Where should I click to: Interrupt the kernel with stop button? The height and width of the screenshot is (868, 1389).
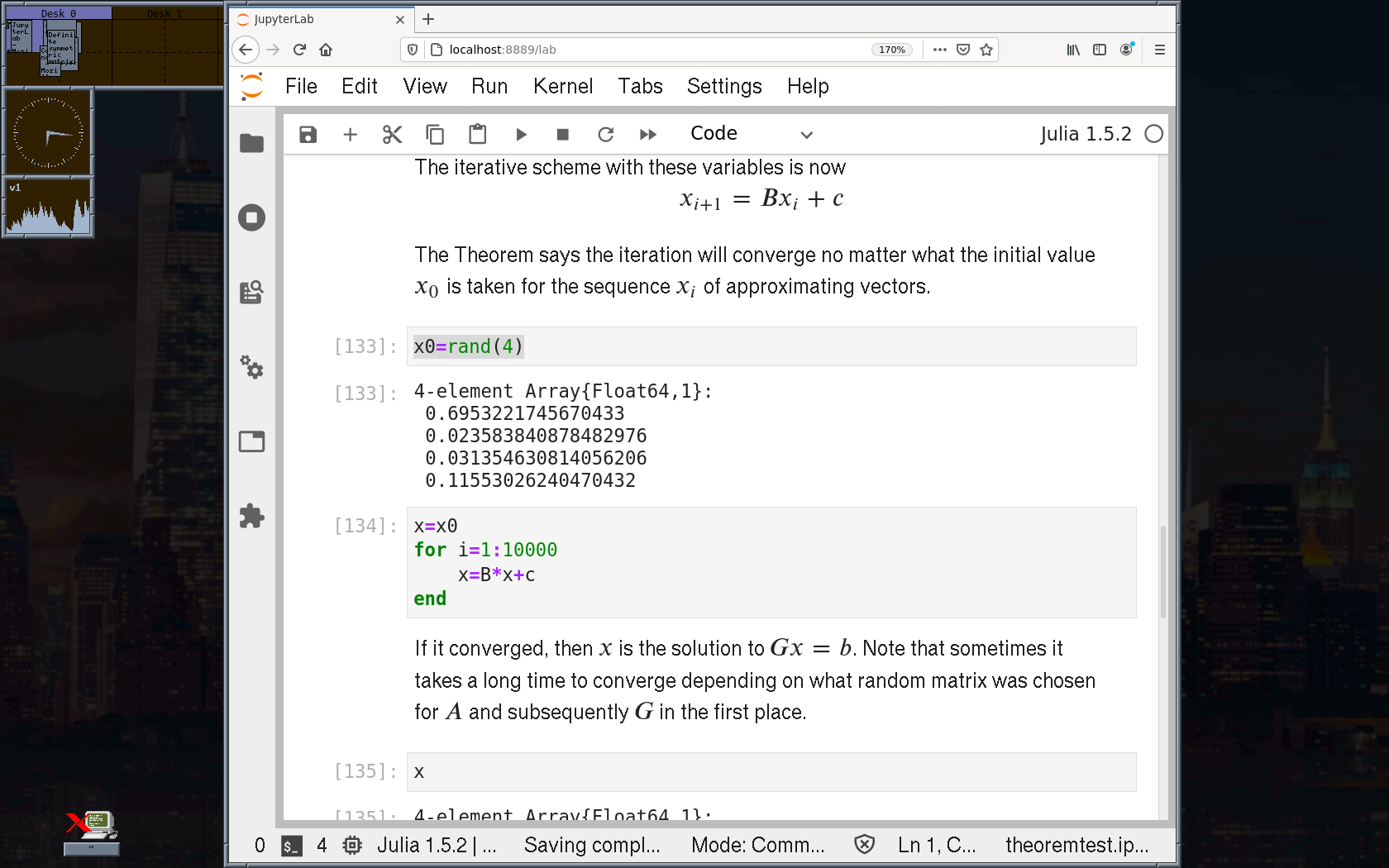[x=563, y=135]
